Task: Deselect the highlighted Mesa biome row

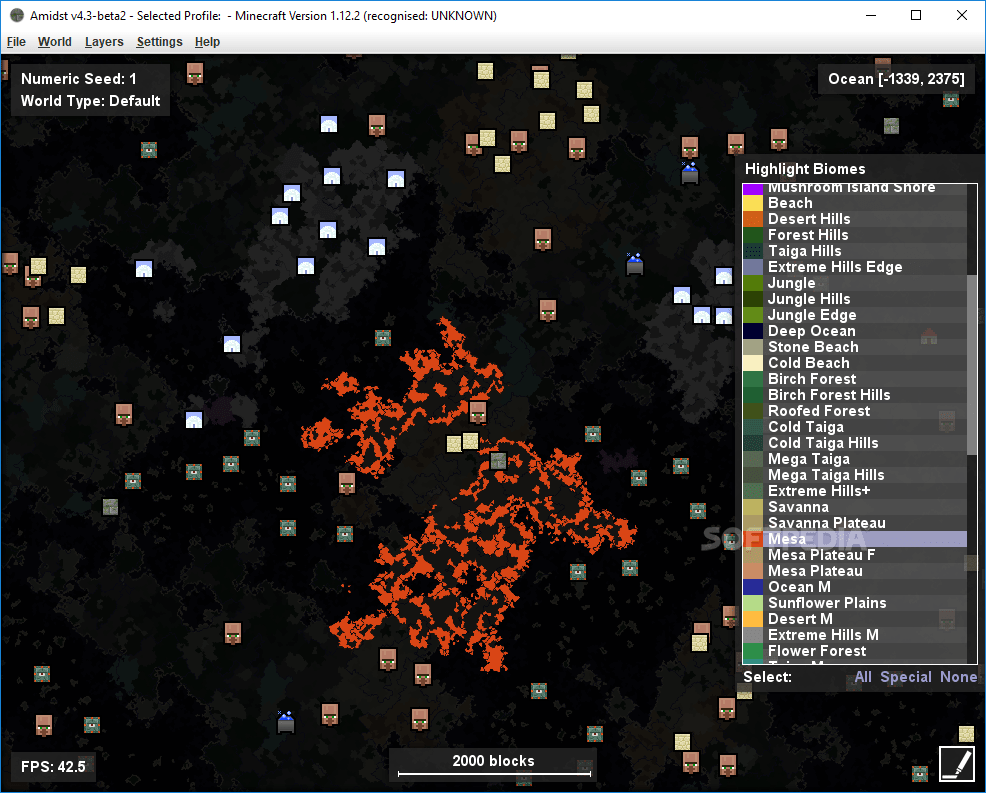Action: click(x=855, y=539)
